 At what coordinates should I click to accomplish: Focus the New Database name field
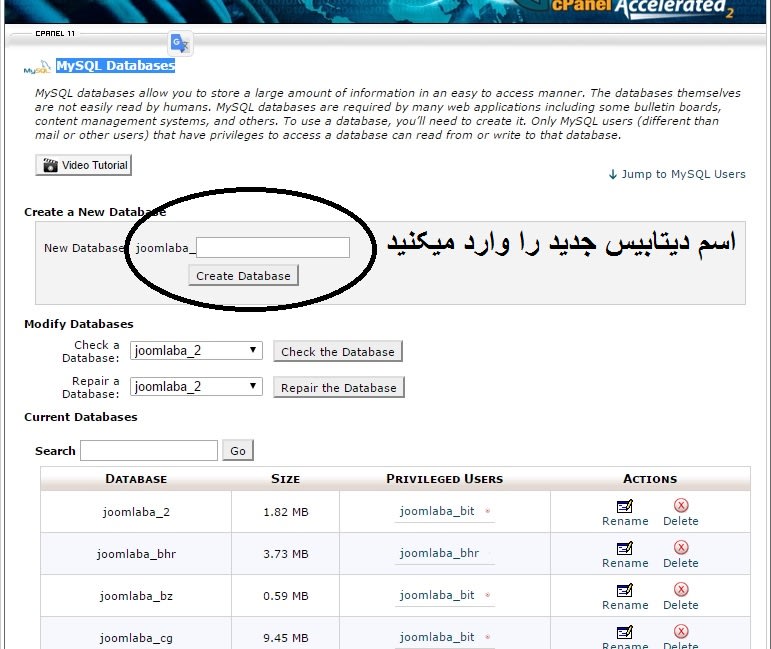(273, 247)
